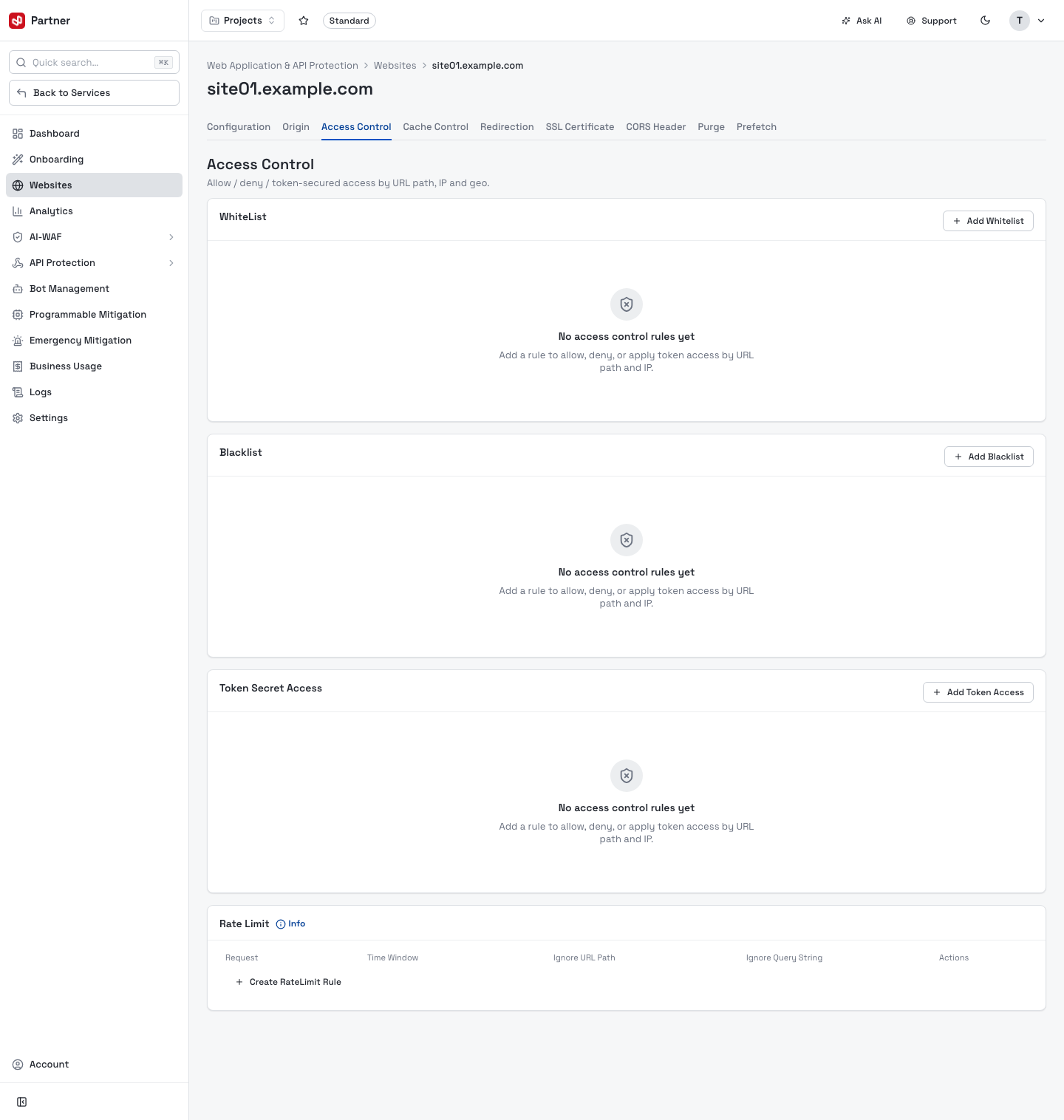The width and height of the screenshot is (1064, 1120).
Task: Click the Back to Services arrow icon
Action: tap(21, 93)
